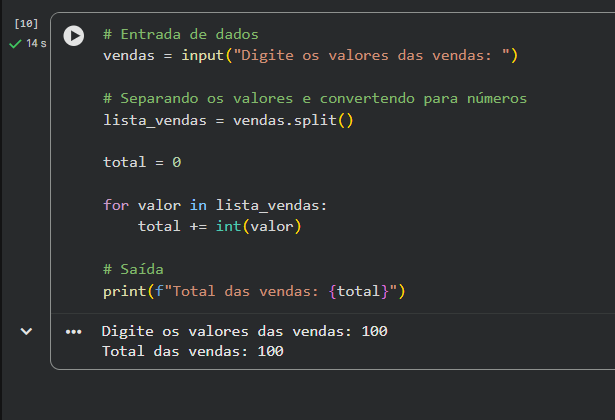
Task: Click the 14 s execution time label
Action: point(36,44)
